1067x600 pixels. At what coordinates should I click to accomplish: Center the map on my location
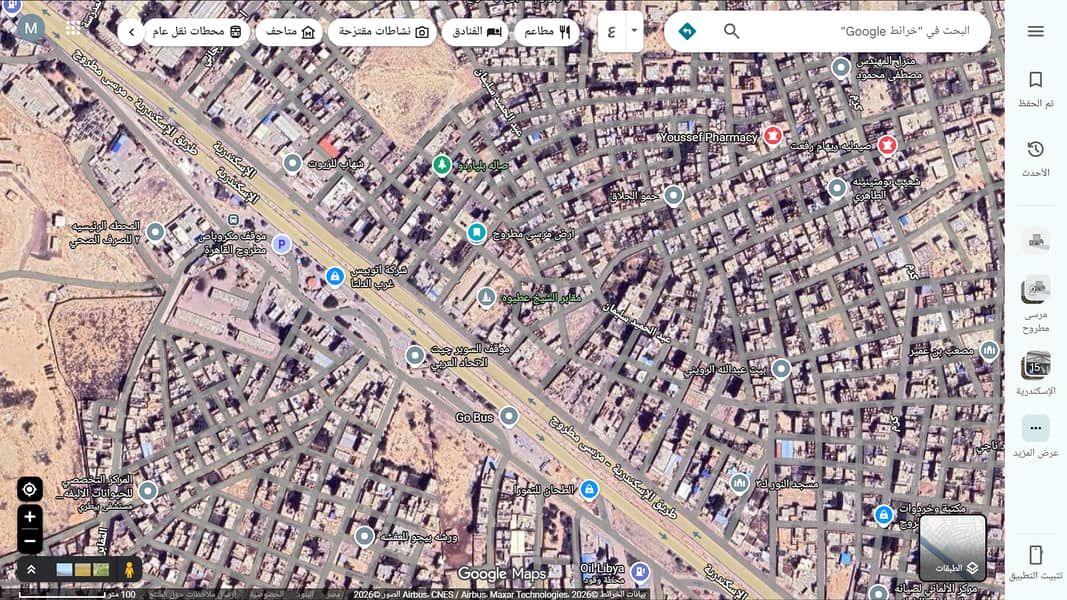coord(29,489)
